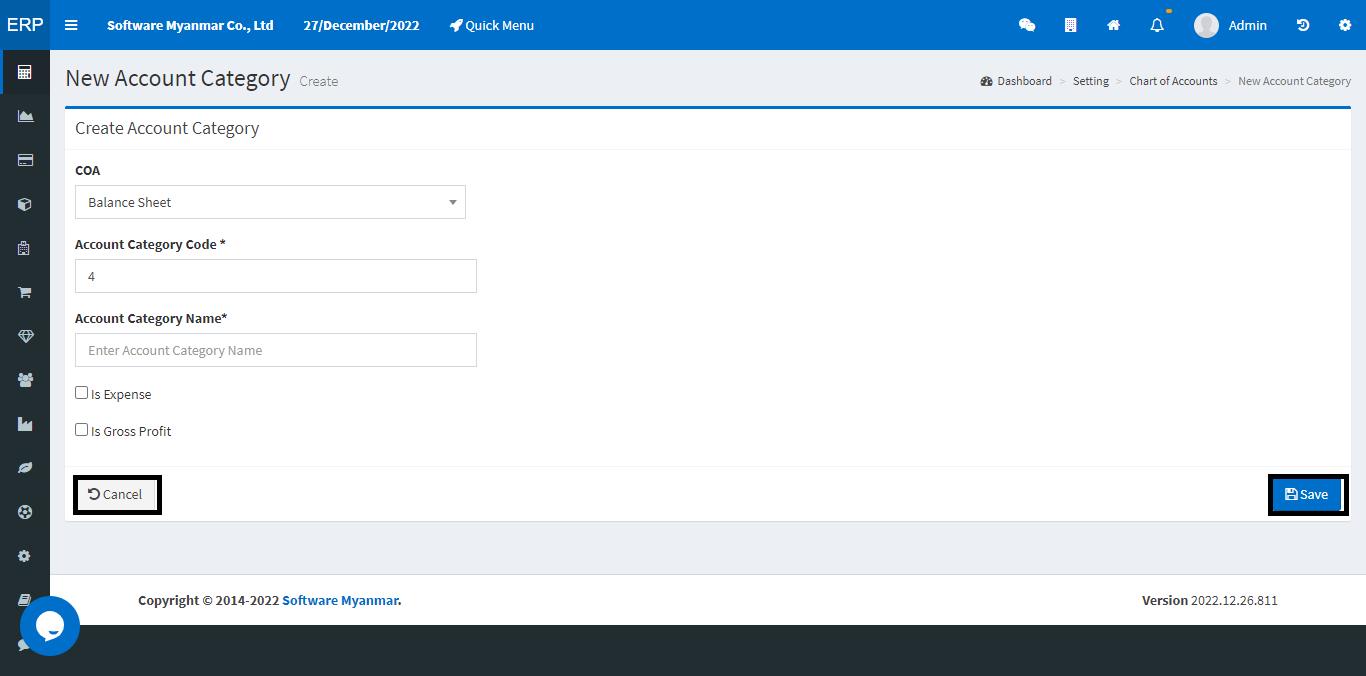The width and height of the screenshot is (1366, 676).
Task: Click the 27/December/2022 date
Action: click(361, 25)
